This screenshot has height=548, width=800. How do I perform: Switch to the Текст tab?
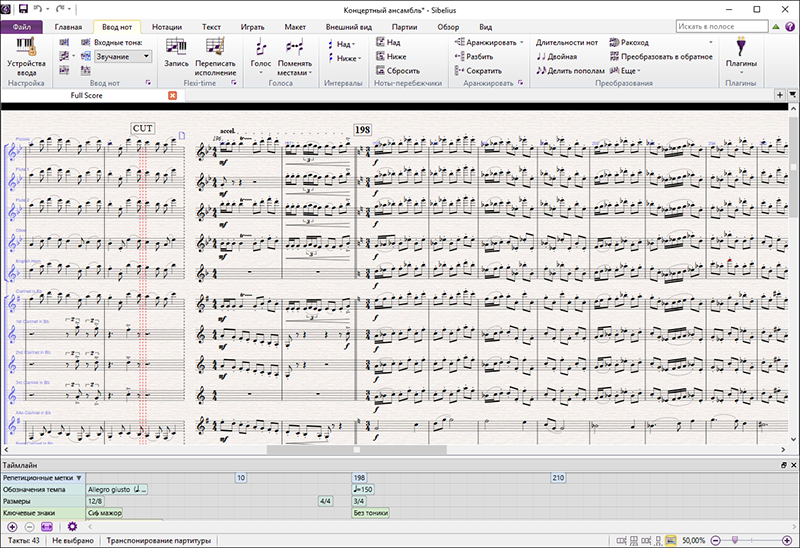211,27
